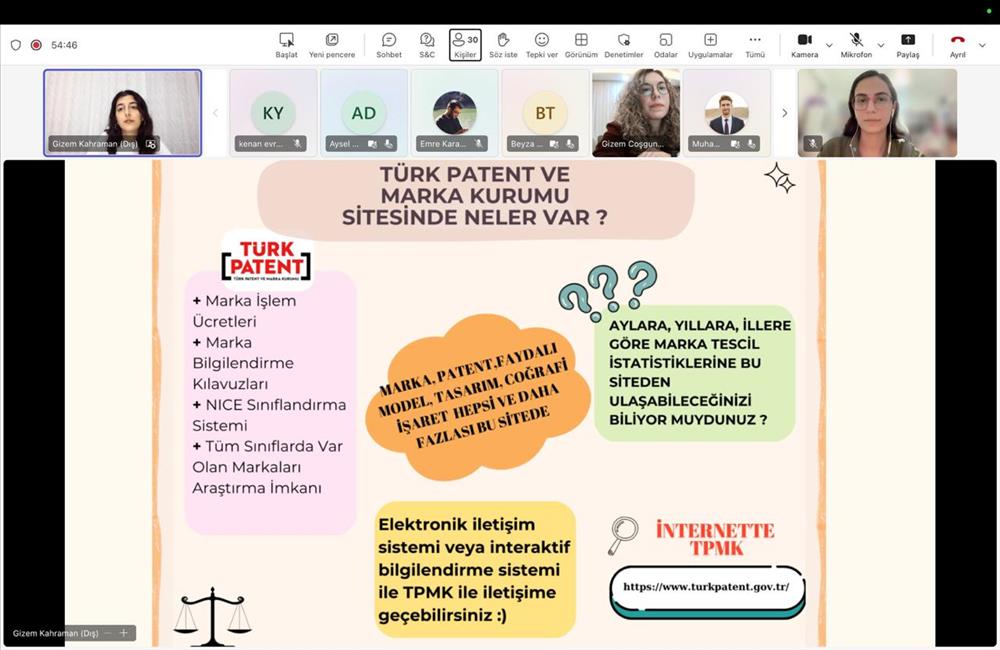
Task: Open the Mikrofon selection dropdown arrow
Action: 880,45
